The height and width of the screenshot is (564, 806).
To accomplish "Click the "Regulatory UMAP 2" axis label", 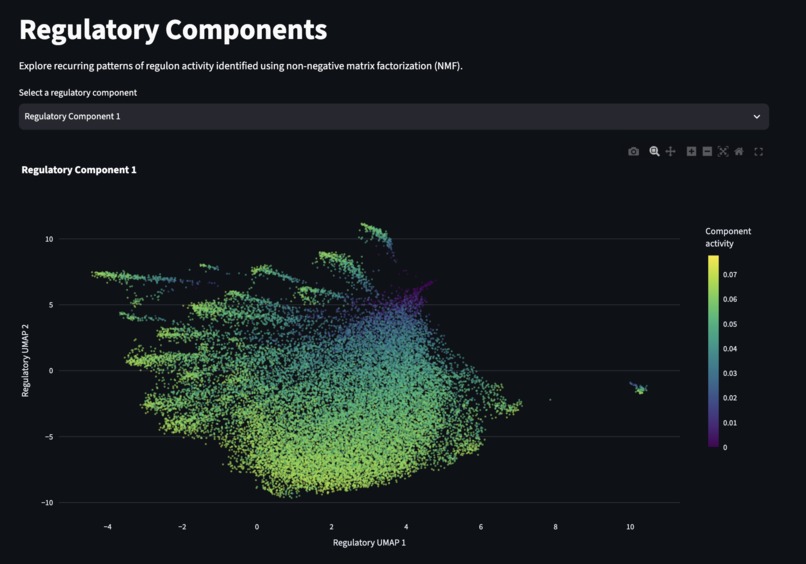I will coord(25,360).
